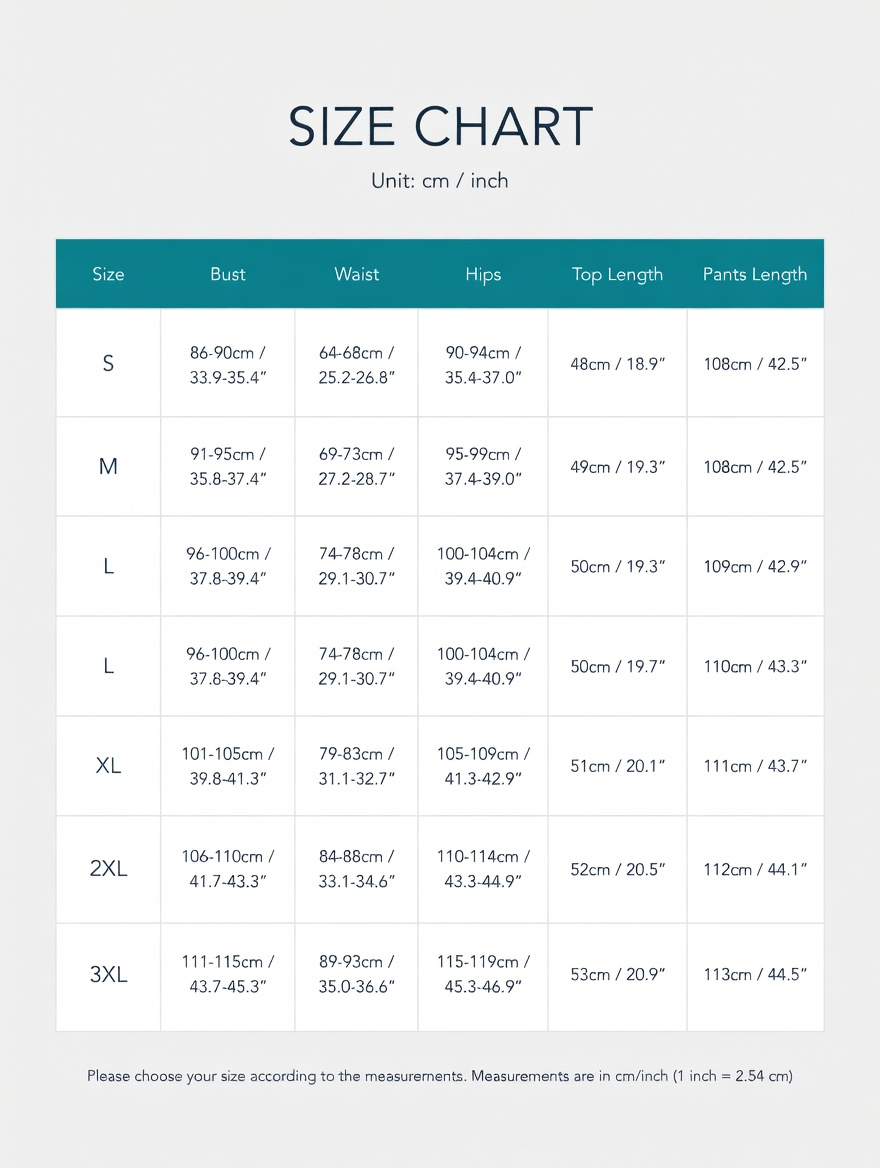Image resolution: width=880 pixels, height=1168 pixels.
Task: Click the Waist column header
Action: (356, 274)
